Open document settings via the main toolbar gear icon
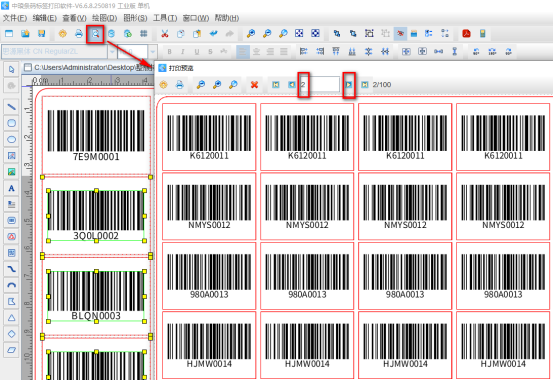 coord(63,34)
